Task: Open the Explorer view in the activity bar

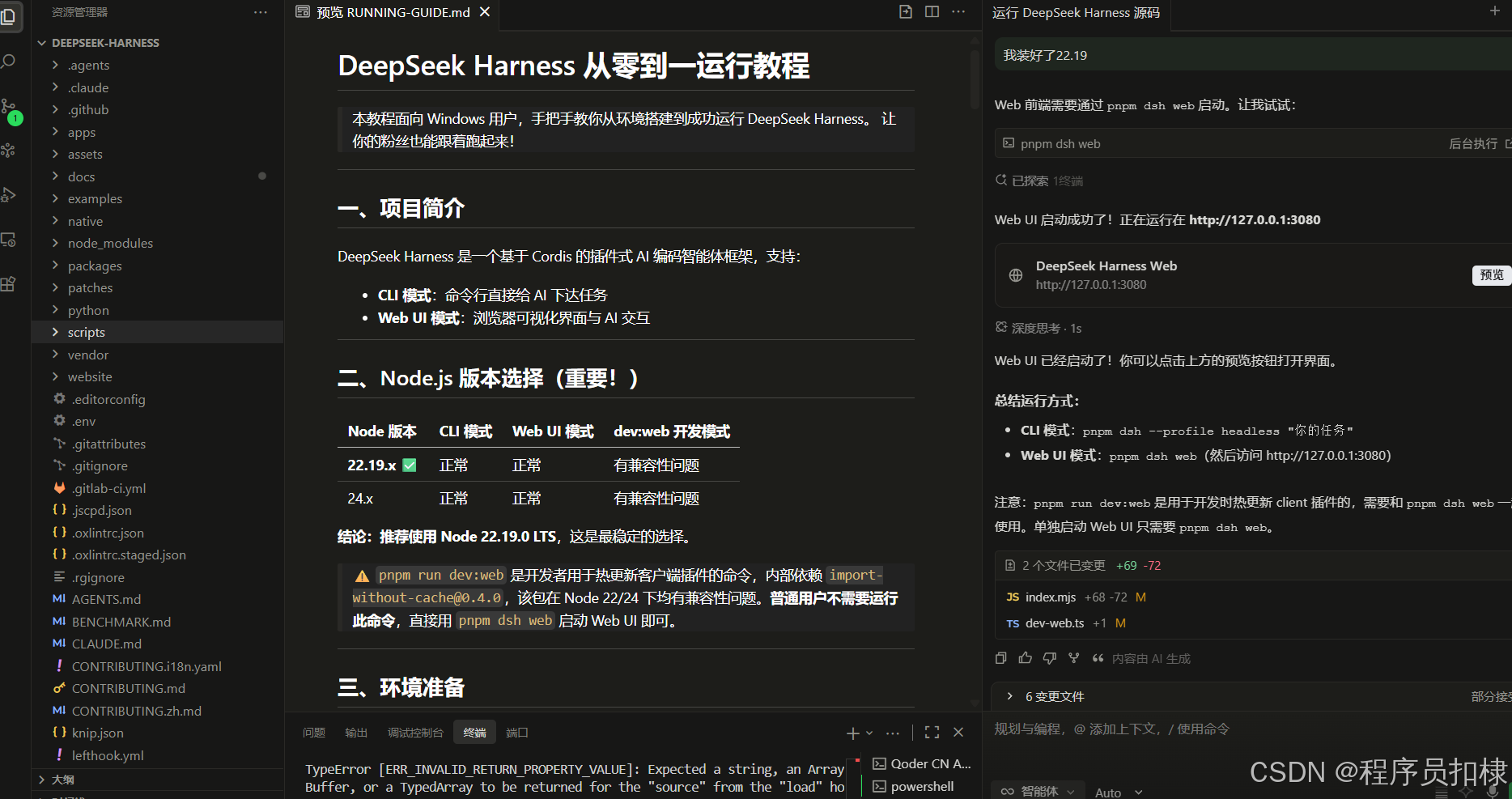Action: click(x=8, y=15)
